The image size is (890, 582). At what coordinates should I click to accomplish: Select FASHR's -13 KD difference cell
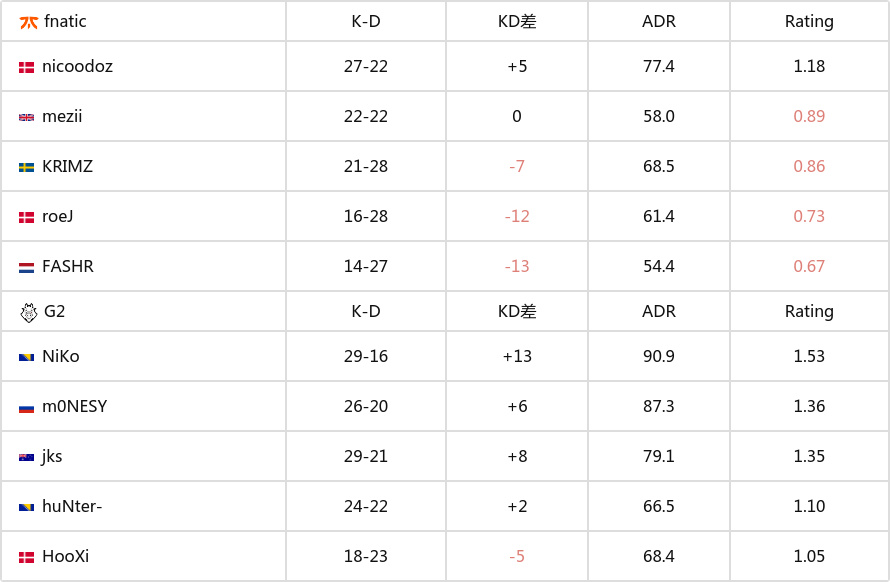517,266
